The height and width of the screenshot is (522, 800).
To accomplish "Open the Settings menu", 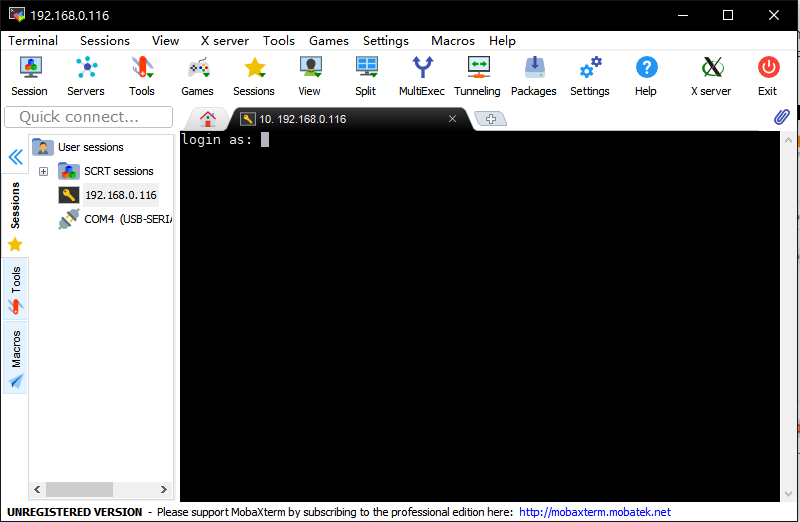I will pyautogui.click(x=386, y=41).
